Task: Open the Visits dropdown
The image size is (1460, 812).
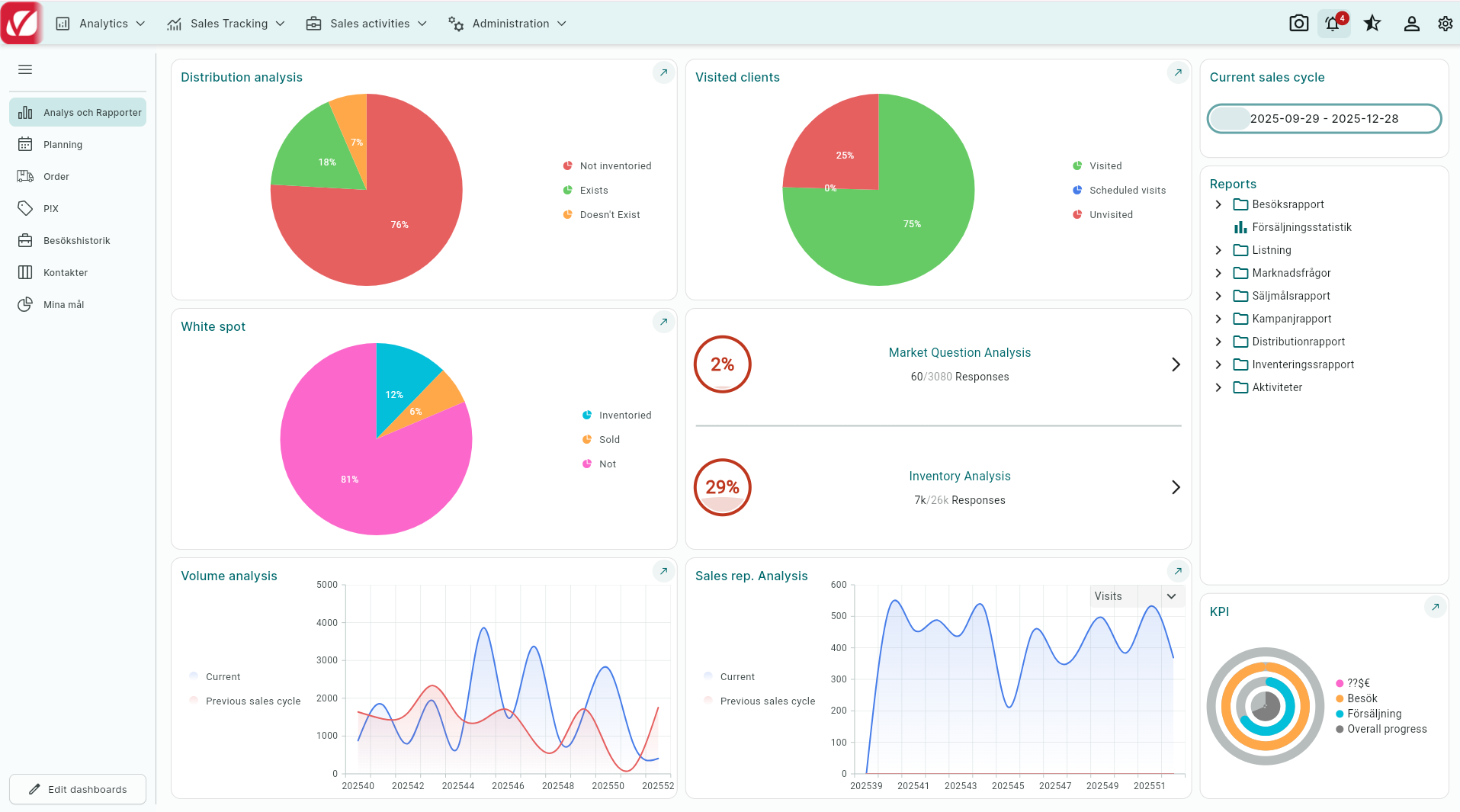Action: [1137, 596]
